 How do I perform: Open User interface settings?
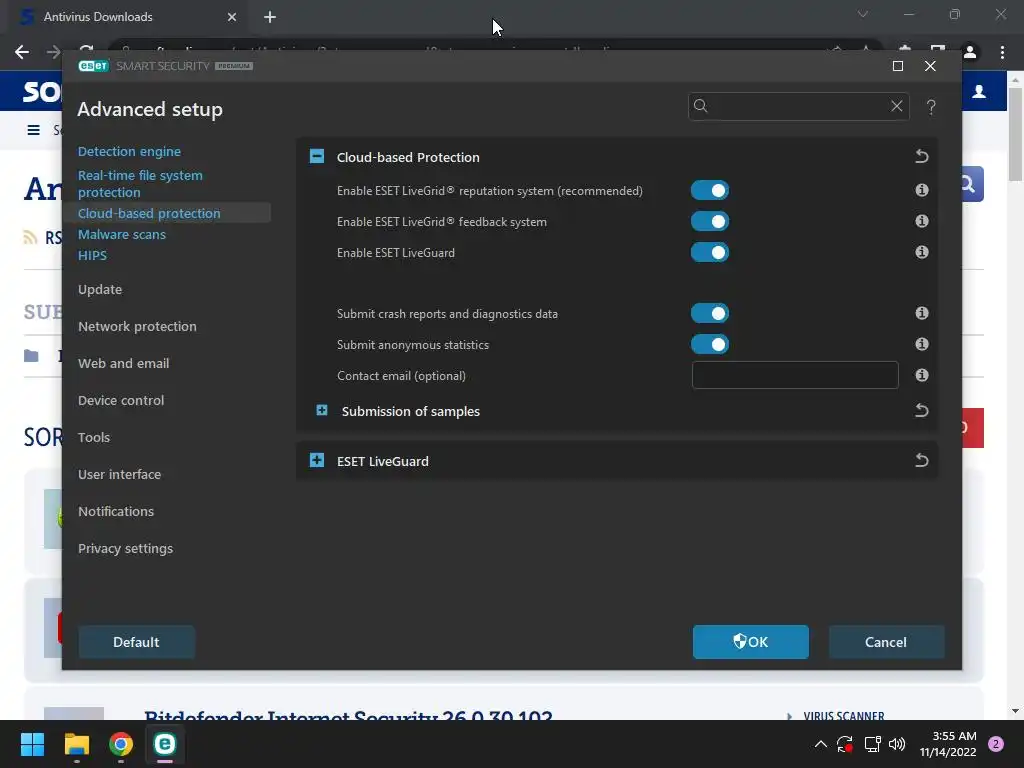point(120,475)
